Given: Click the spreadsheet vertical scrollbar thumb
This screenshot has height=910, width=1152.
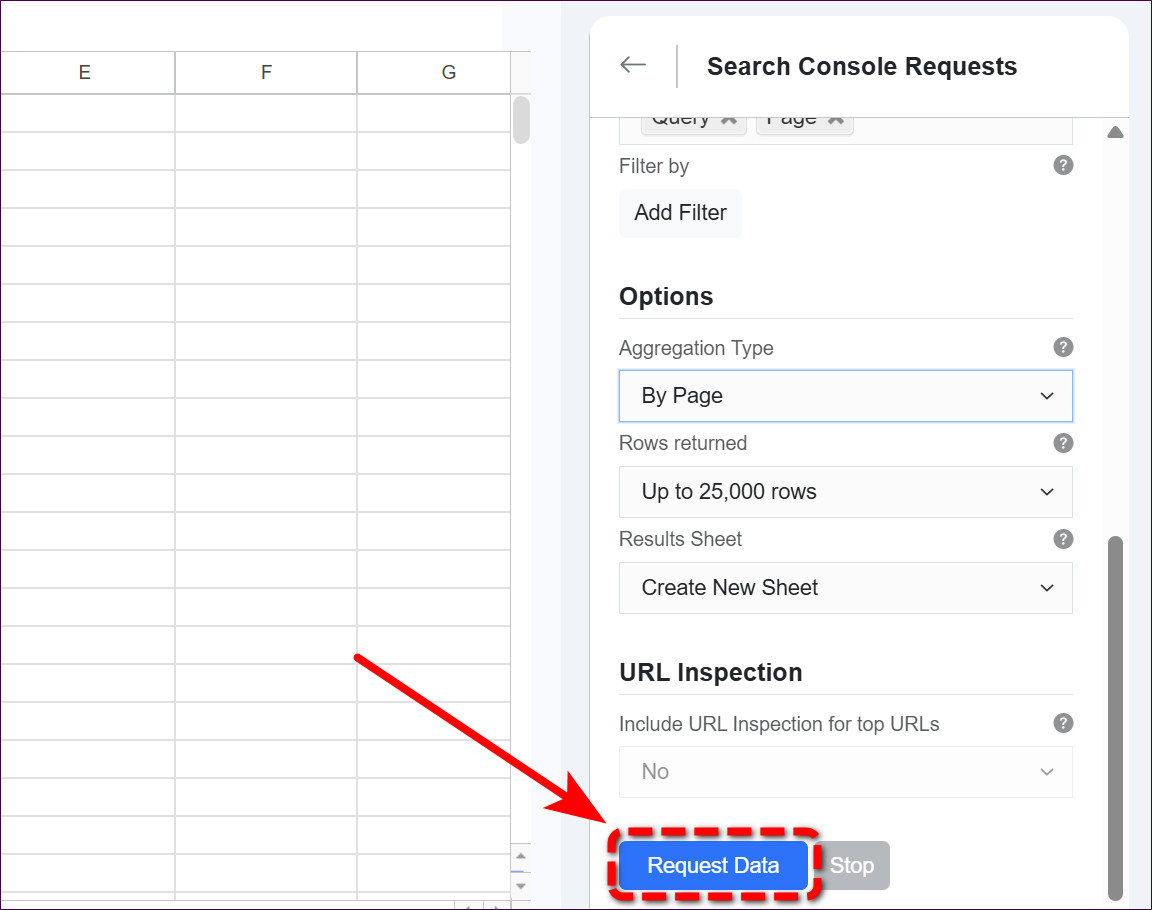Looking at the screenshot, I should [521, 120].
